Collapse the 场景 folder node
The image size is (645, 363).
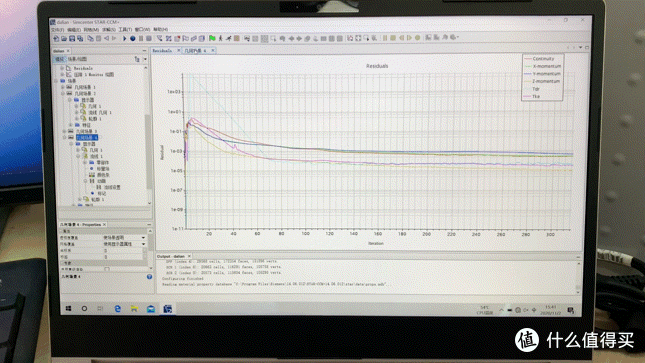56,81
